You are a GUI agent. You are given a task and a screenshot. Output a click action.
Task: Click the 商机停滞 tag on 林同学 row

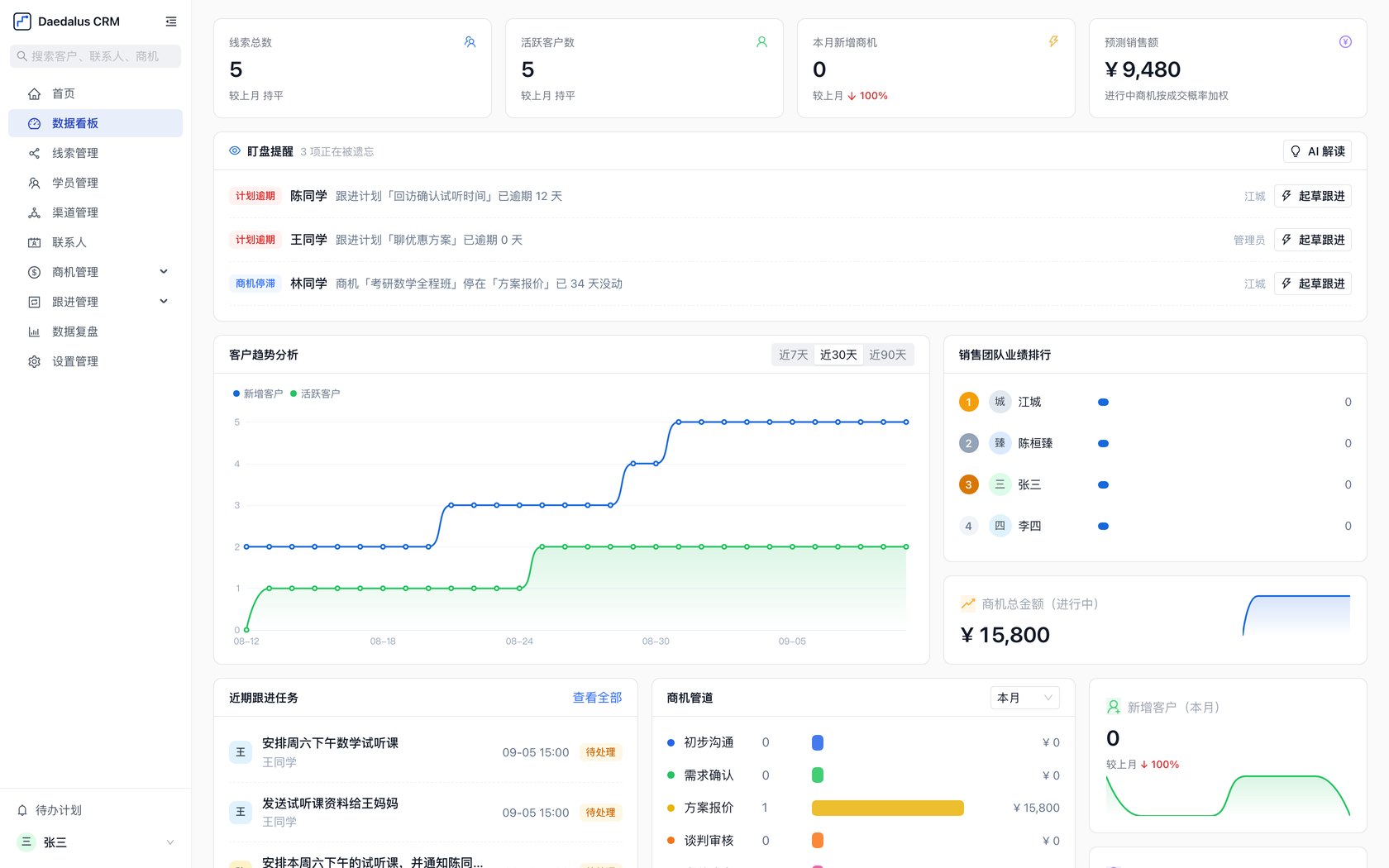(255, 284)
